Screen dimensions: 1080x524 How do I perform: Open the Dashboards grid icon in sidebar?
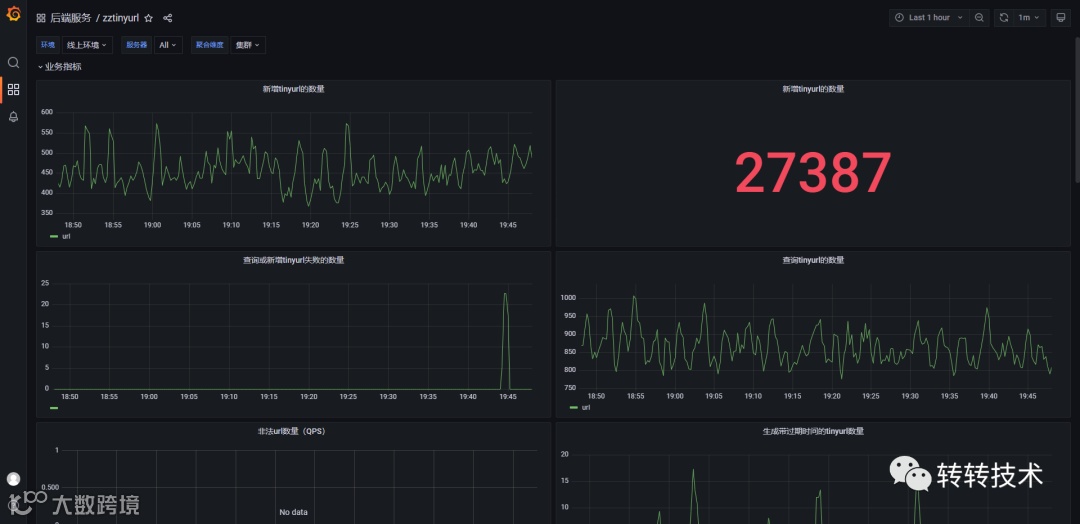[13, 90]
